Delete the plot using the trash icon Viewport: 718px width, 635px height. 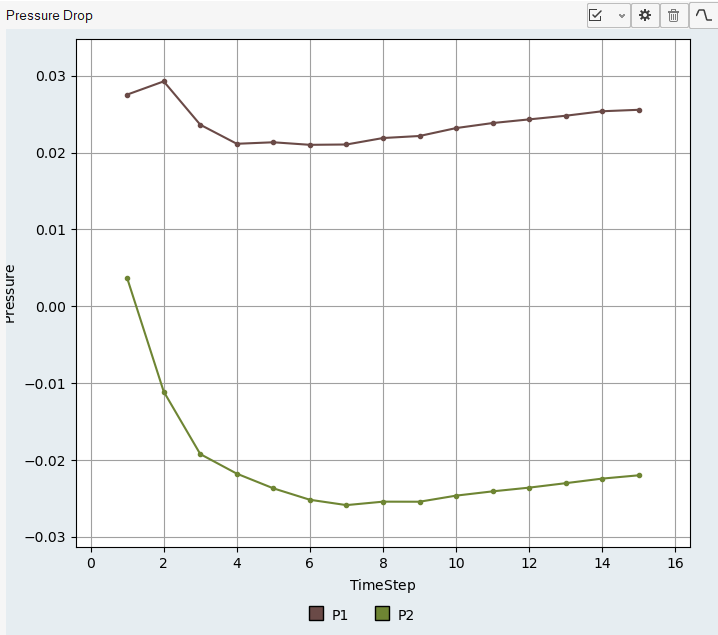point(673,16)
